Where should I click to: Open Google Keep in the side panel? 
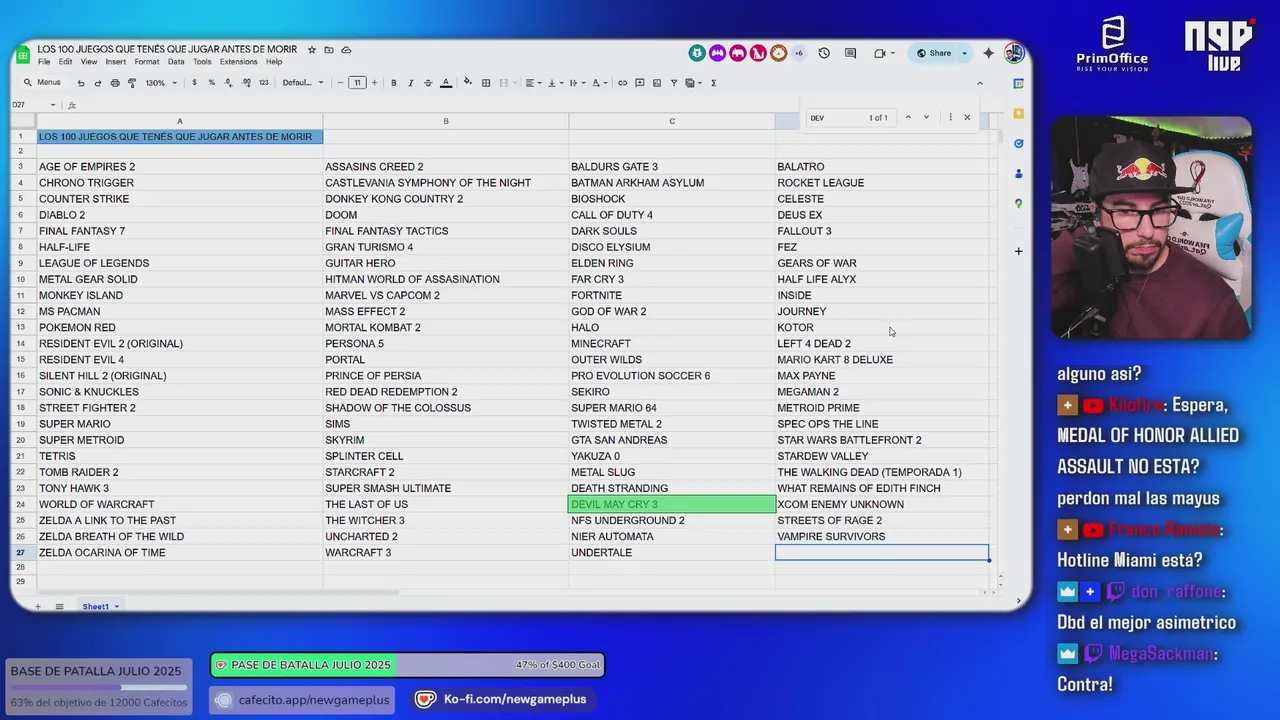[1018, 113]
